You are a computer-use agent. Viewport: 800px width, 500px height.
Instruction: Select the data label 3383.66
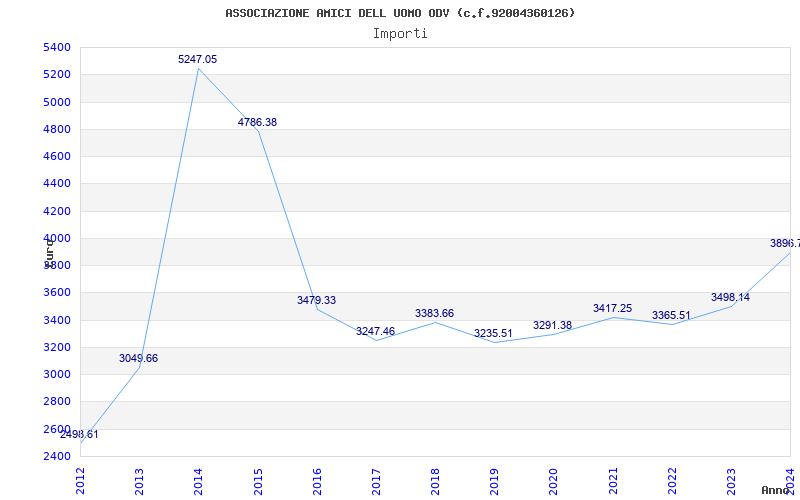(x=434, y=313)
